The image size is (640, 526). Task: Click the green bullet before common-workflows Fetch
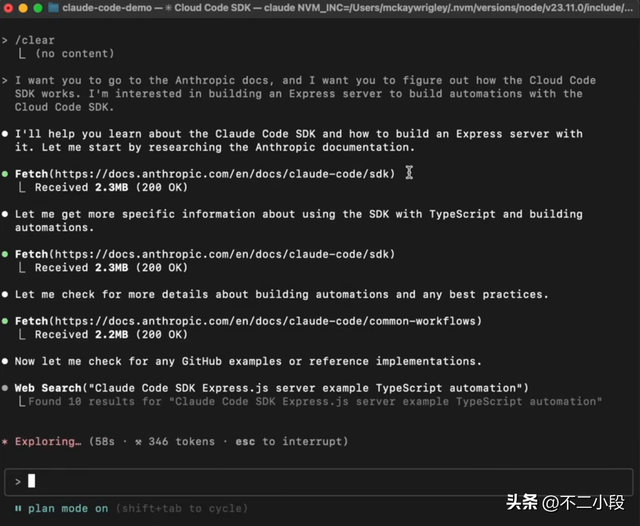5,321
